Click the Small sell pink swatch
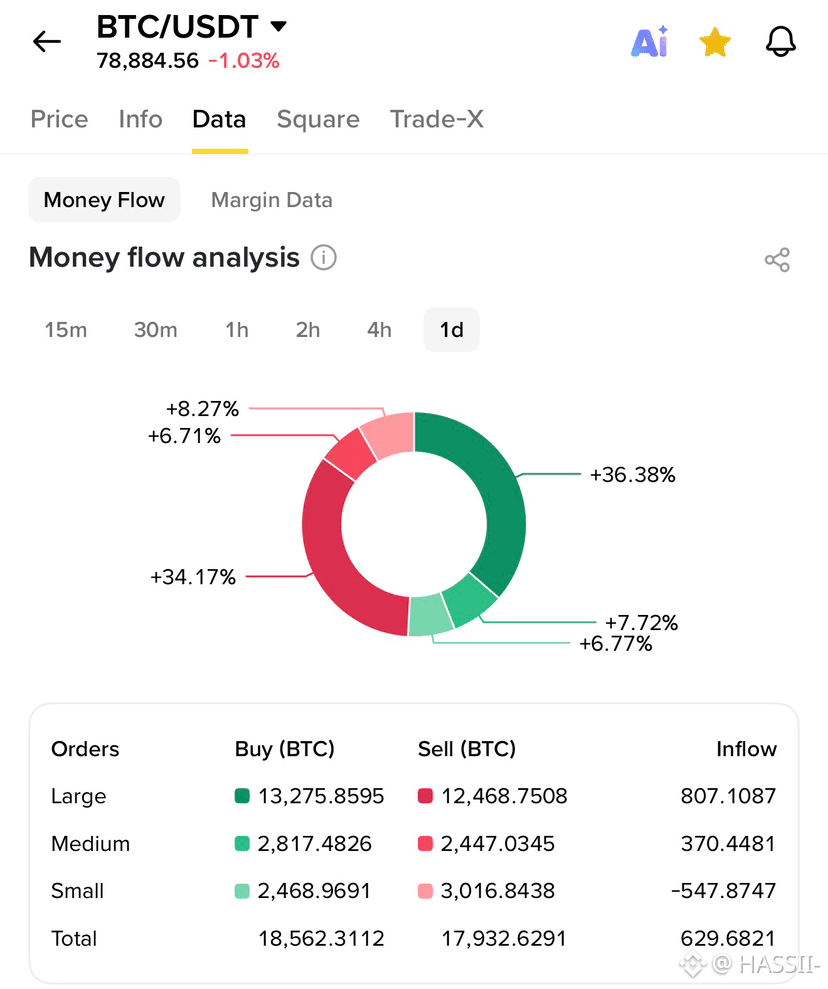828x989 pixels. coord(426,891)
